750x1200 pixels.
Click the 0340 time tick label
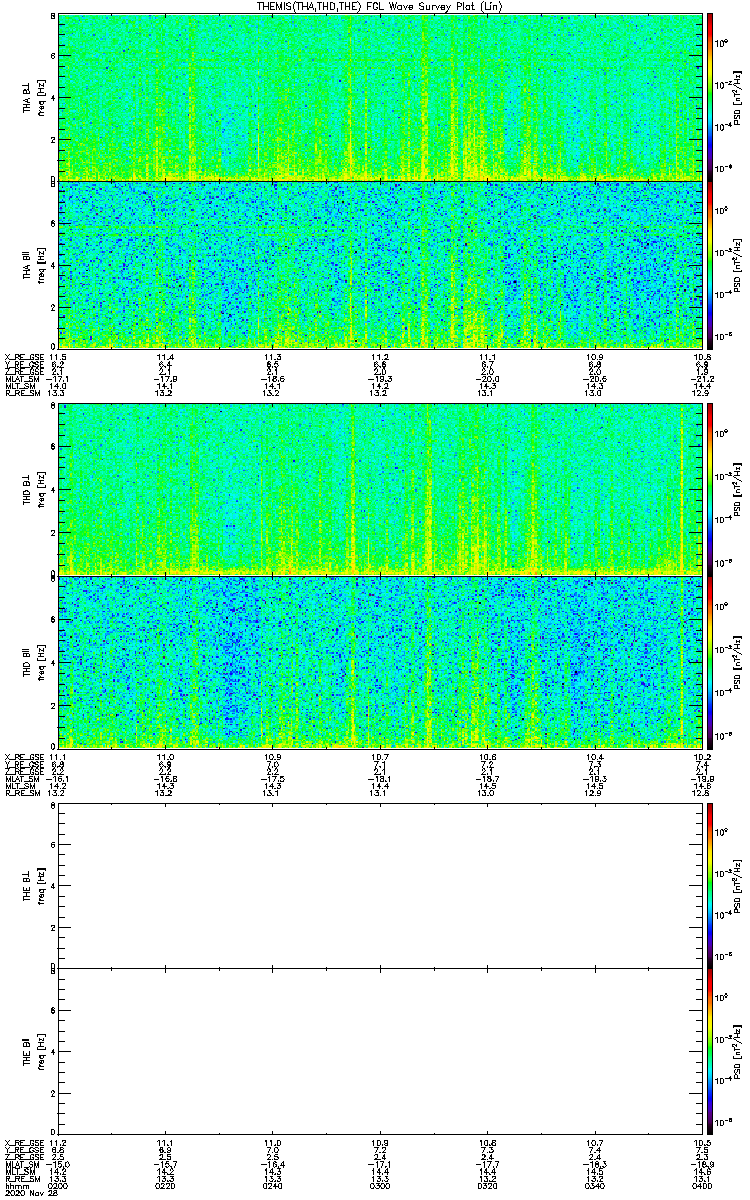[x=593, y=1185]
